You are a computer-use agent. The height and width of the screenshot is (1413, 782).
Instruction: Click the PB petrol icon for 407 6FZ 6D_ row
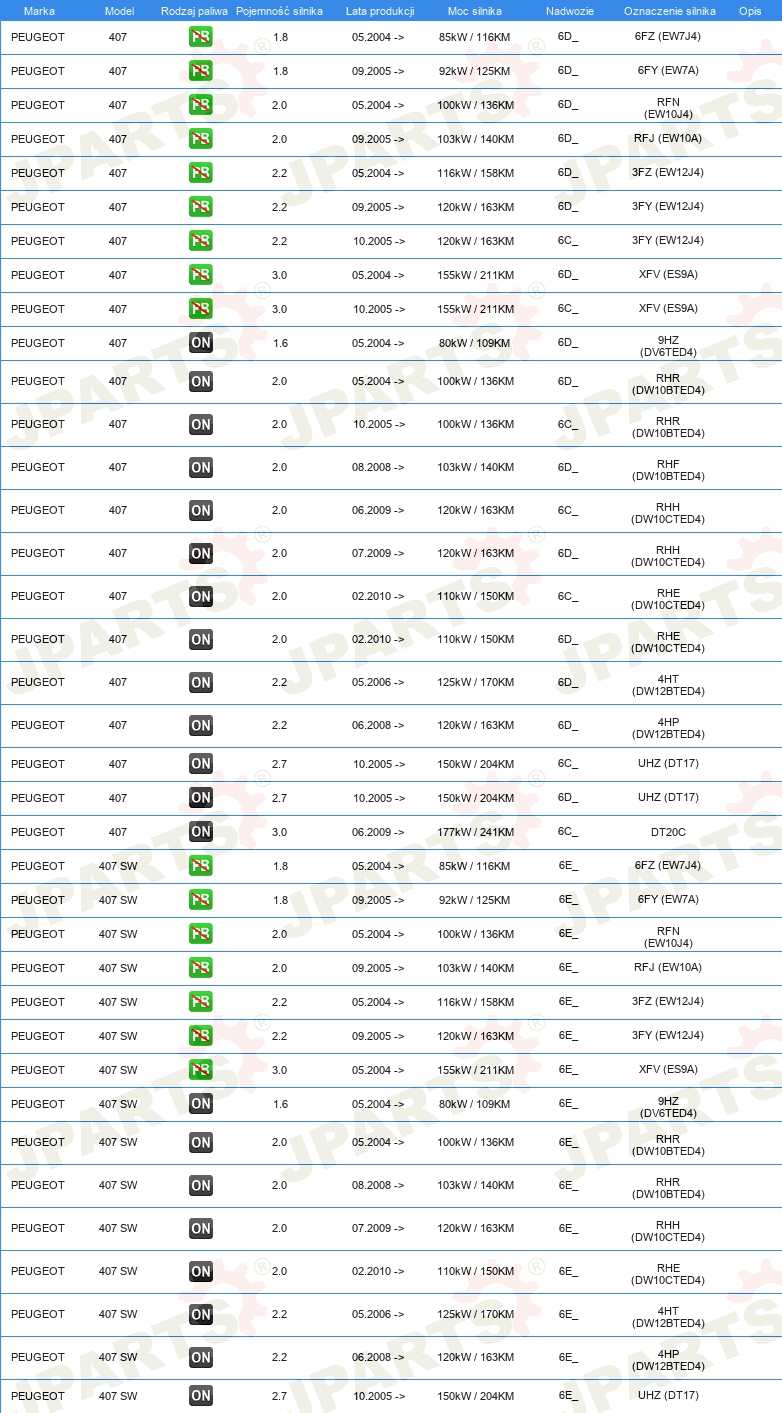pos(200,37)
